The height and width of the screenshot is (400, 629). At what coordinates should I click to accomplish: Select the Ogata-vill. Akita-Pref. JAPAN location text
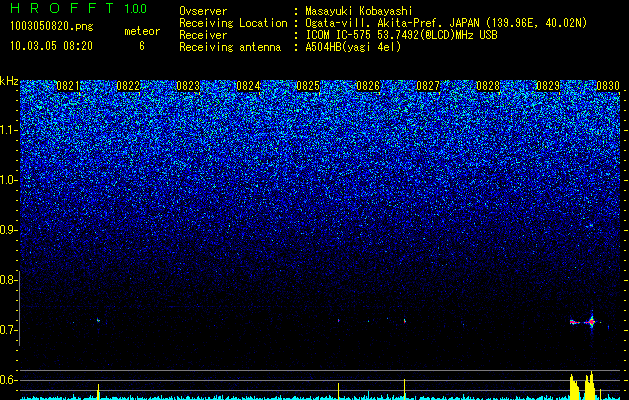(x=446, y=23)
